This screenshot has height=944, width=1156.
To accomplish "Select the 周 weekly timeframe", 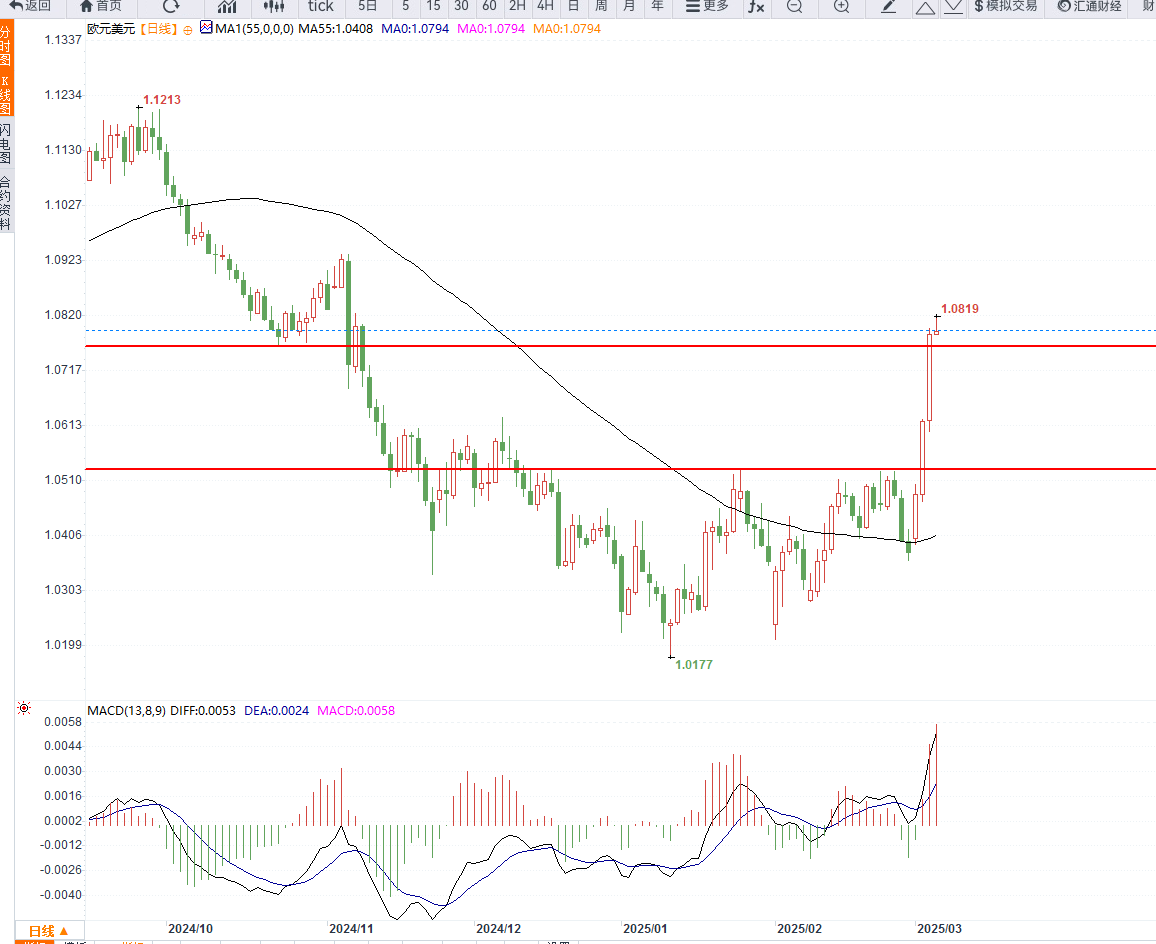I will 602,7.
